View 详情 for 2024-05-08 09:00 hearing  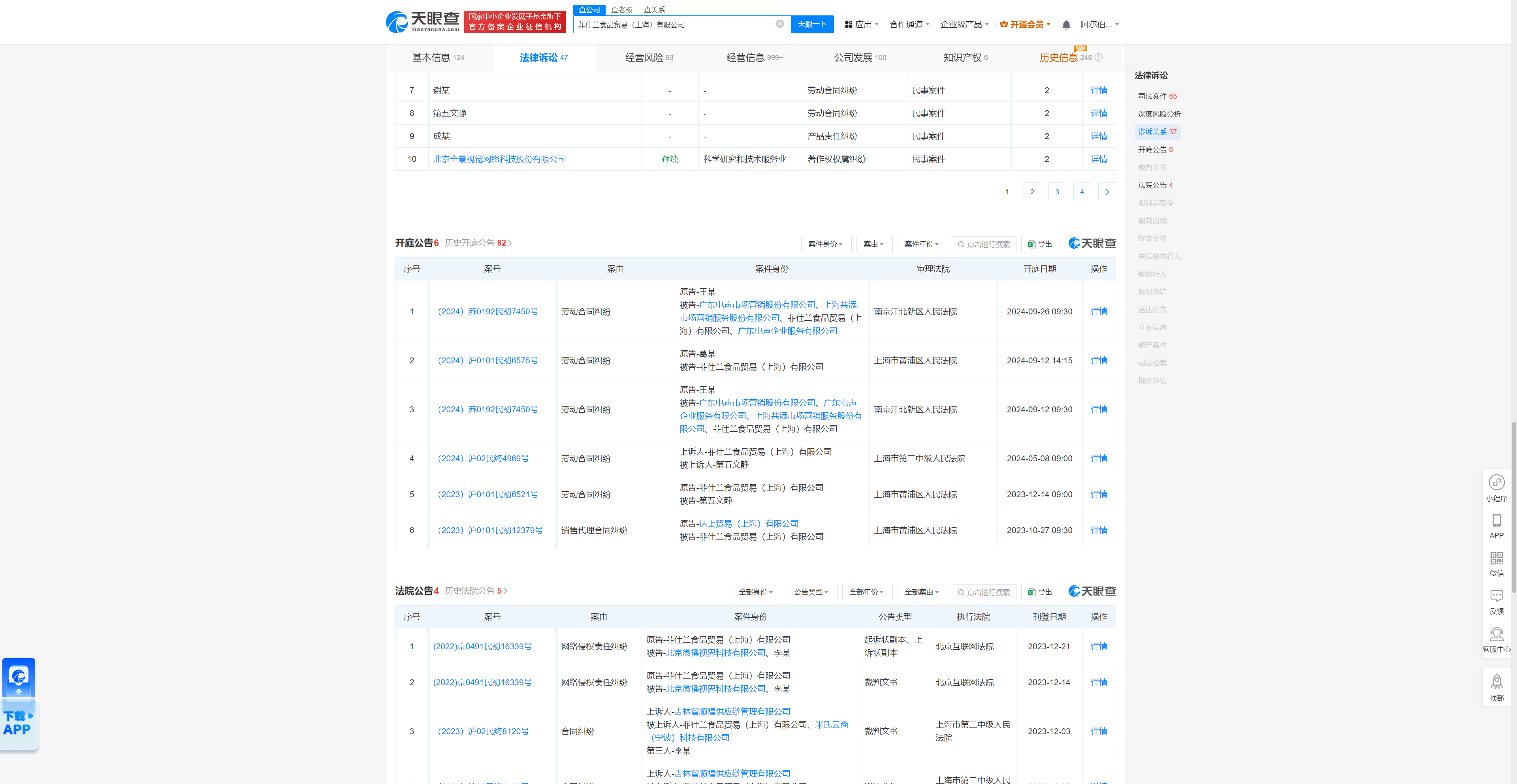[x=1098, y=458]
